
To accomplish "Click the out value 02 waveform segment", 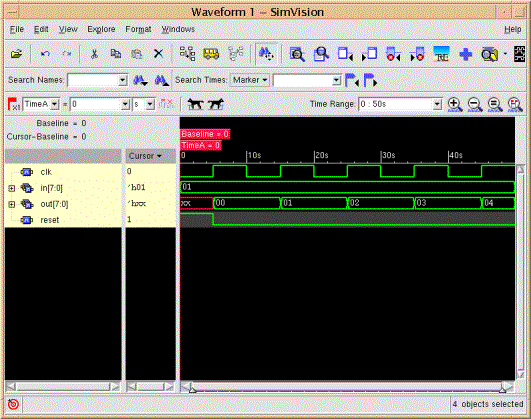I will [x=381, y=203].
